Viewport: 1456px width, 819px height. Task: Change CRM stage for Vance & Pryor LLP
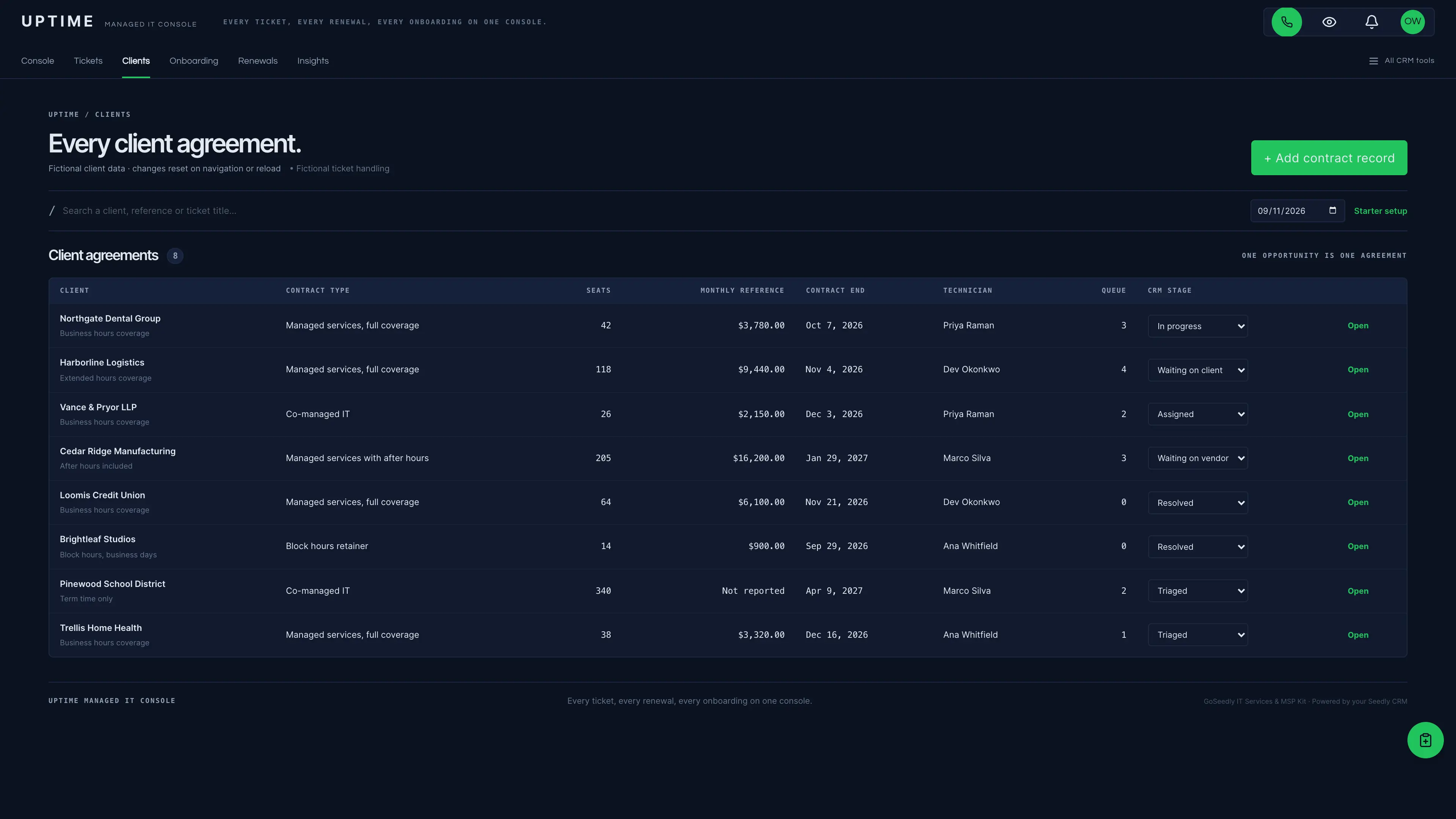(1198, 414)
